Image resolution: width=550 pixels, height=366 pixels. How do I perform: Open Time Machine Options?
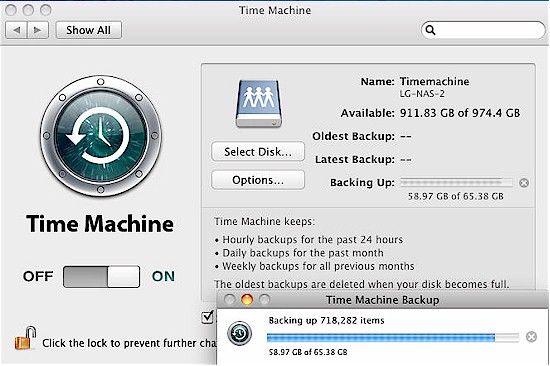pos(258,180)
